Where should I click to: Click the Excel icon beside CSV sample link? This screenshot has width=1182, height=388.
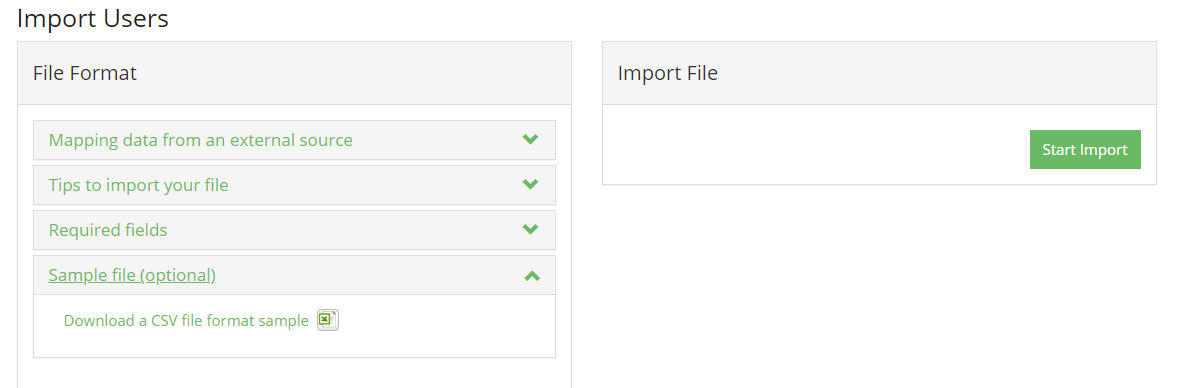click(327, 320)
